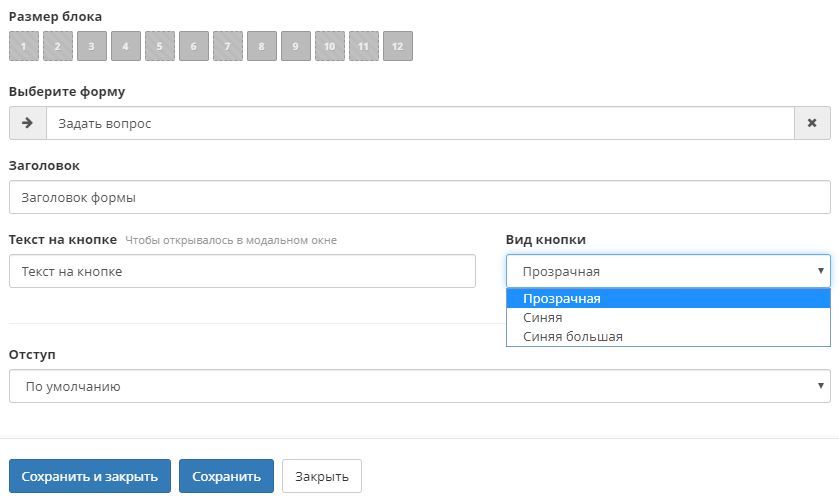
Task: Set block size to 6
Action: 194,46
